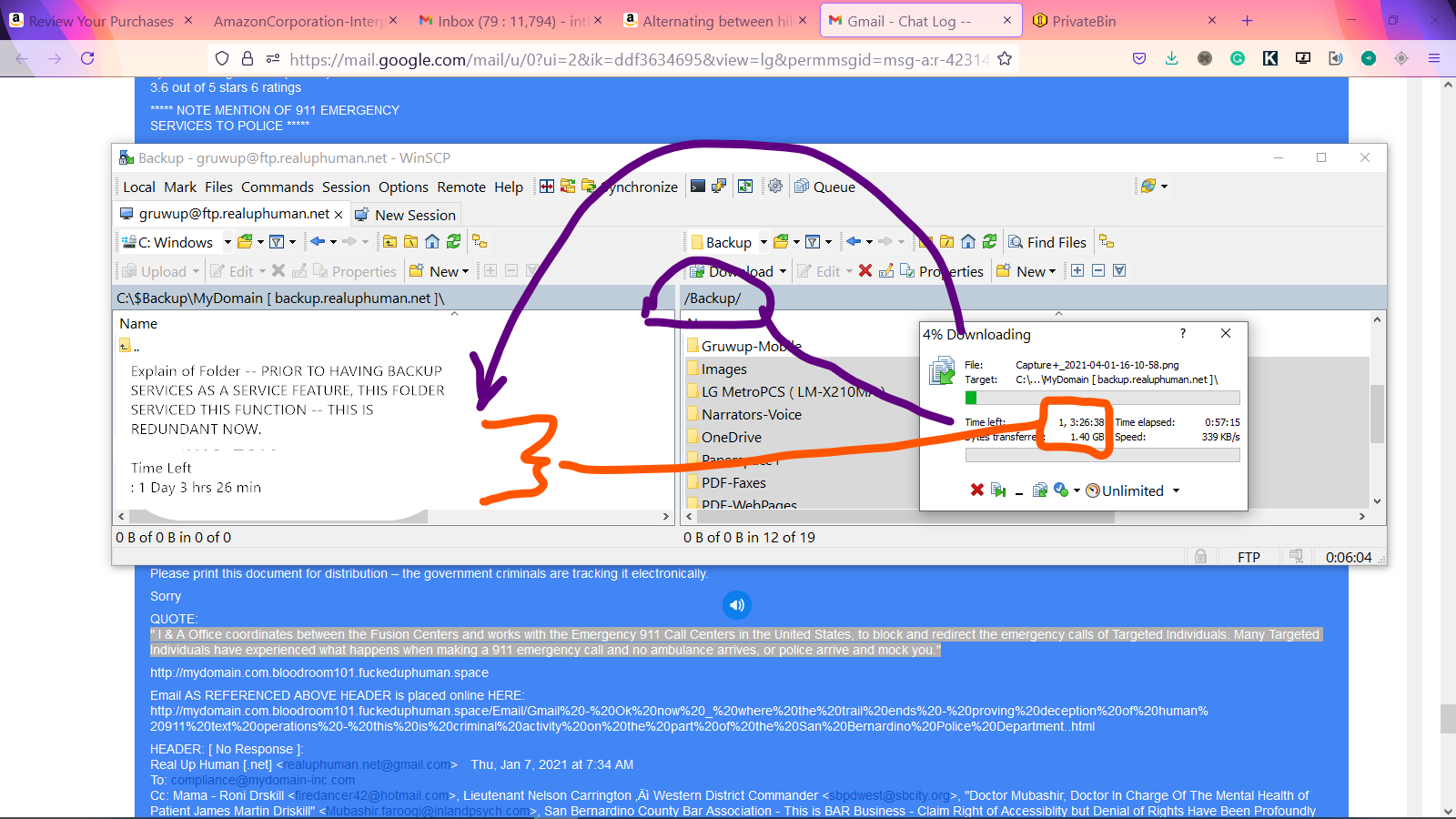Click the Find Files button
Screen dimensions: 1456x819
coord(1047,242)
